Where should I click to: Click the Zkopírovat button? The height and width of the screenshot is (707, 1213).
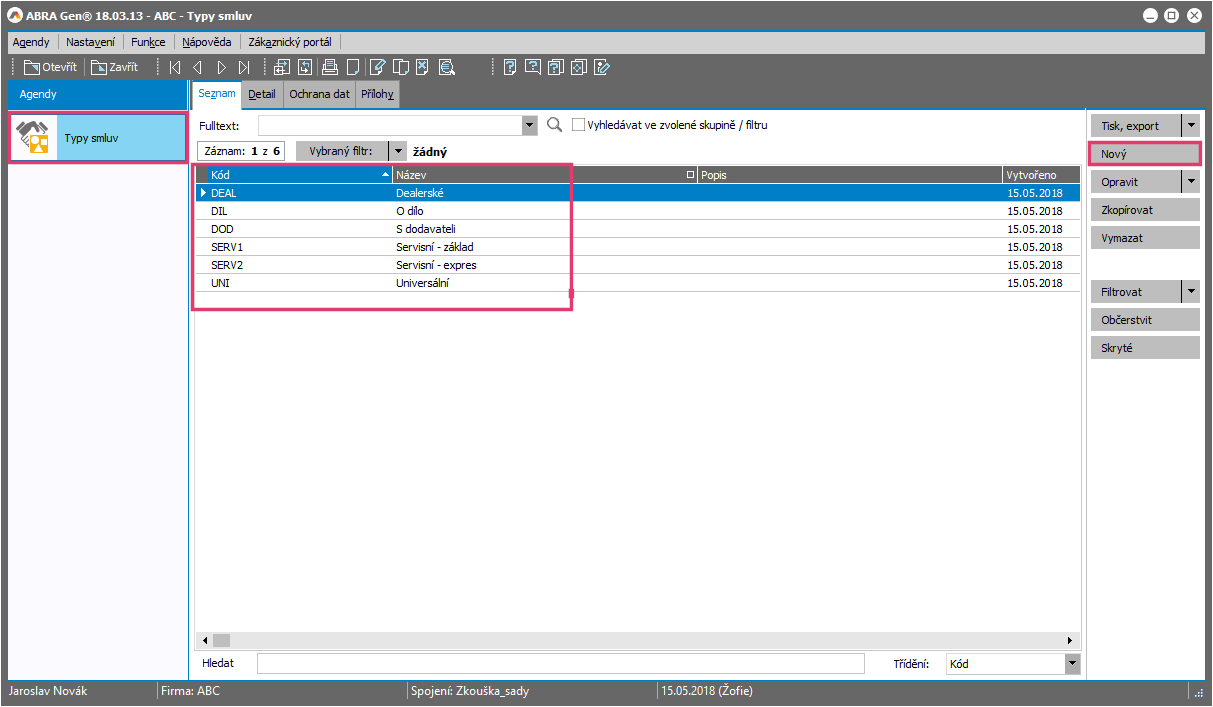[1145, 210]
